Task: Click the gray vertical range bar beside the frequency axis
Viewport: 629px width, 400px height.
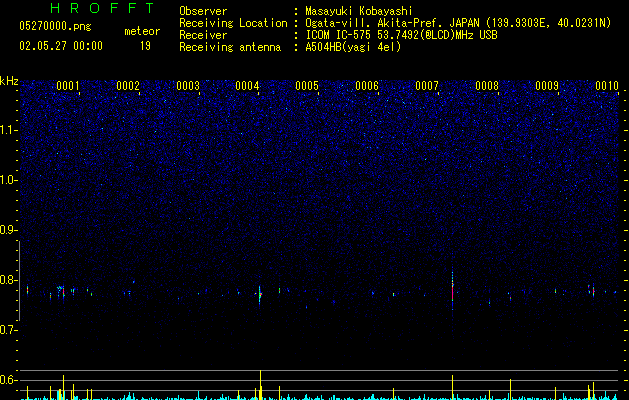Action: (19, 281)
